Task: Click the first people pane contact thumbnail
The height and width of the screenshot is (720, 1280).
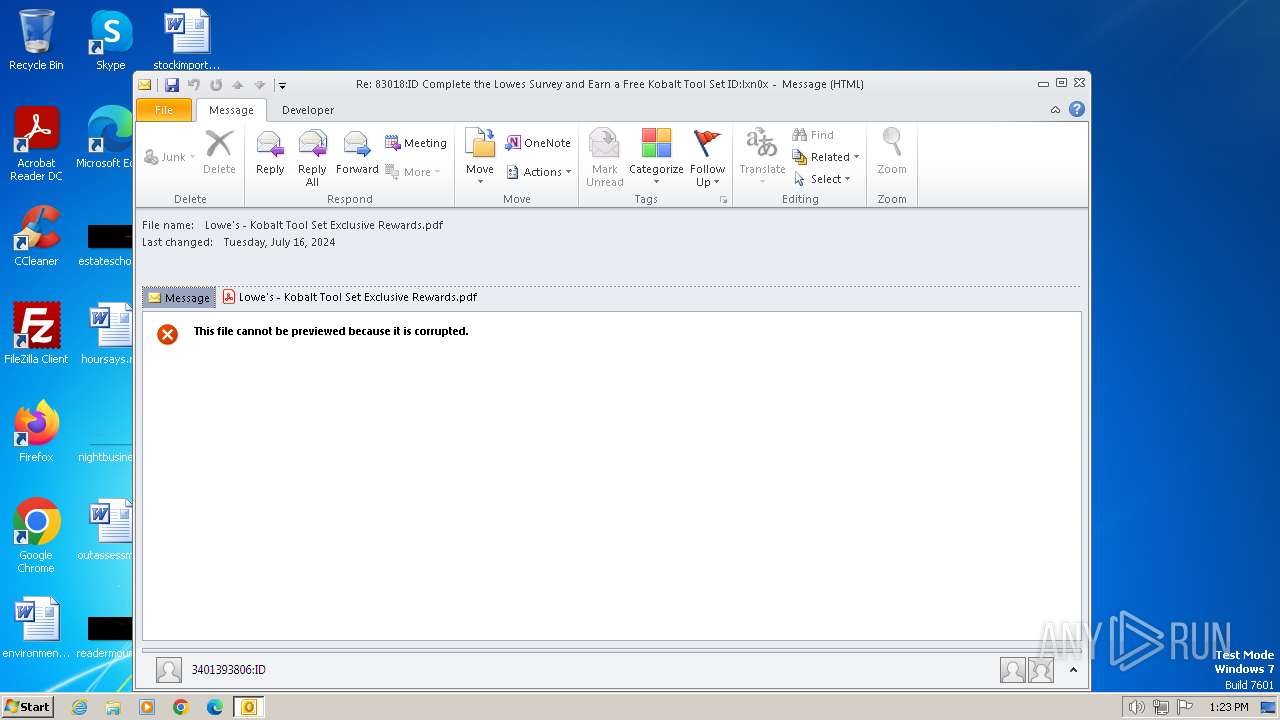Action: 1013,670
